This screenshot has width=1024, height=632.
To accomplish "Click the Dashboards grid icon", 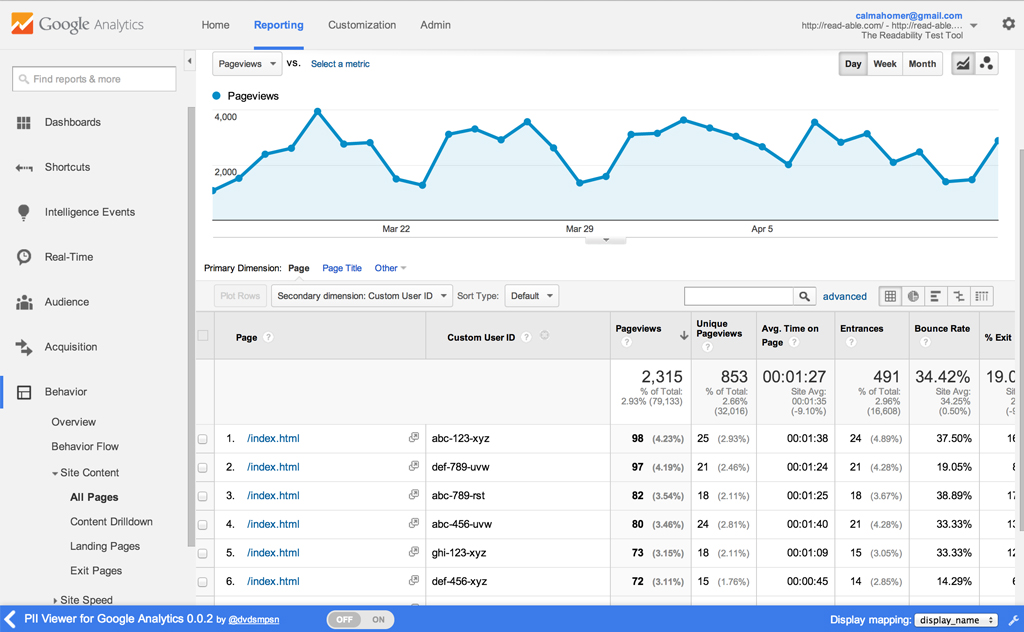I will tap(24, 123).
